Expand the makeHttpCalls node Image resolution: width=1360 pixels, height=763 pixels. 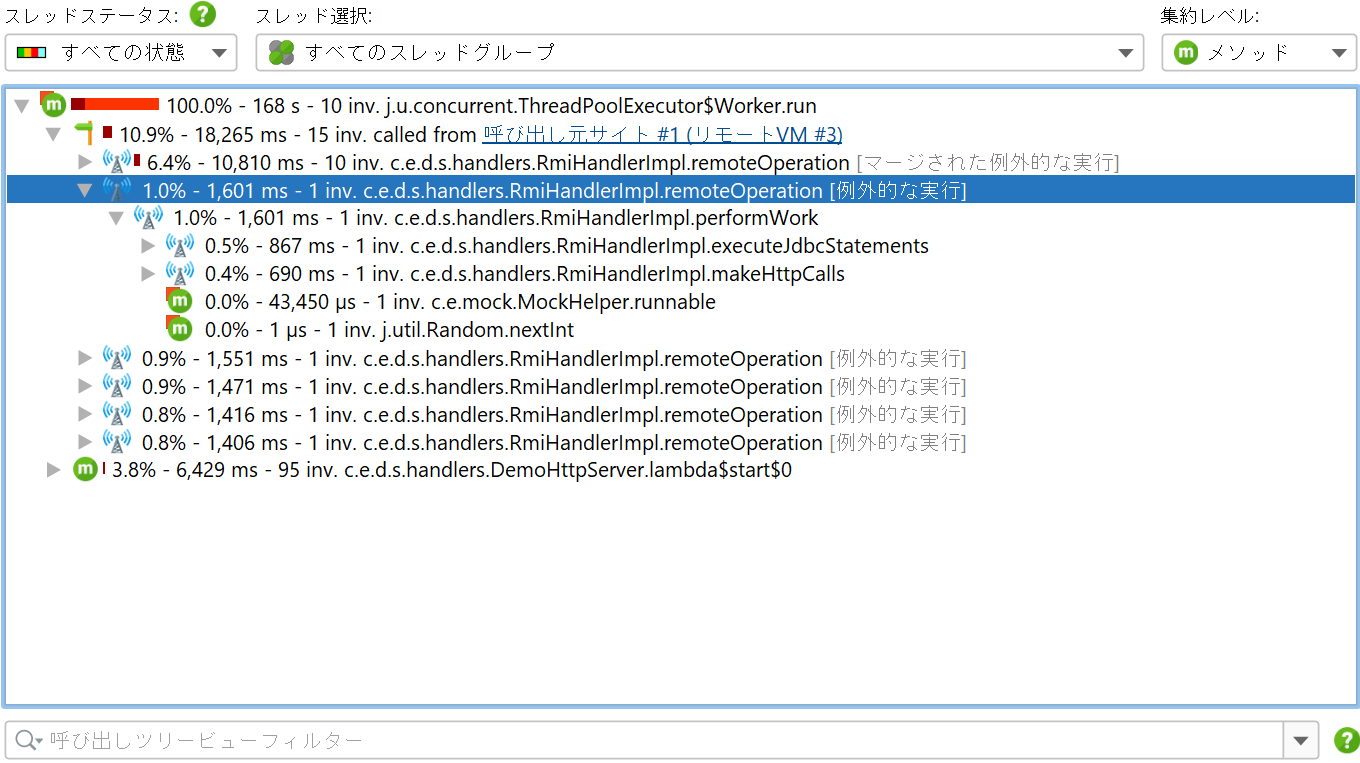[148, 274]
